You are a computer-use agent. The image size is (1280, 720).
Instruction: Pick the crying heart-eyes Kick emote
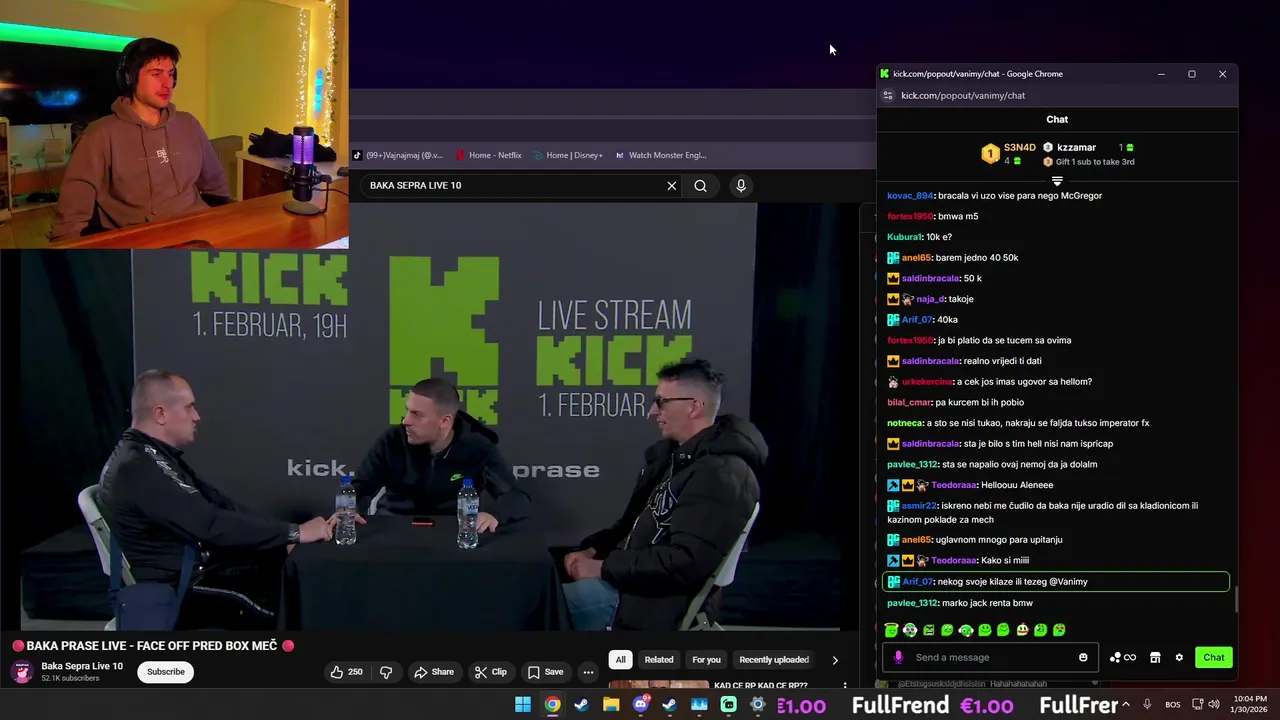click(1059, 630)
